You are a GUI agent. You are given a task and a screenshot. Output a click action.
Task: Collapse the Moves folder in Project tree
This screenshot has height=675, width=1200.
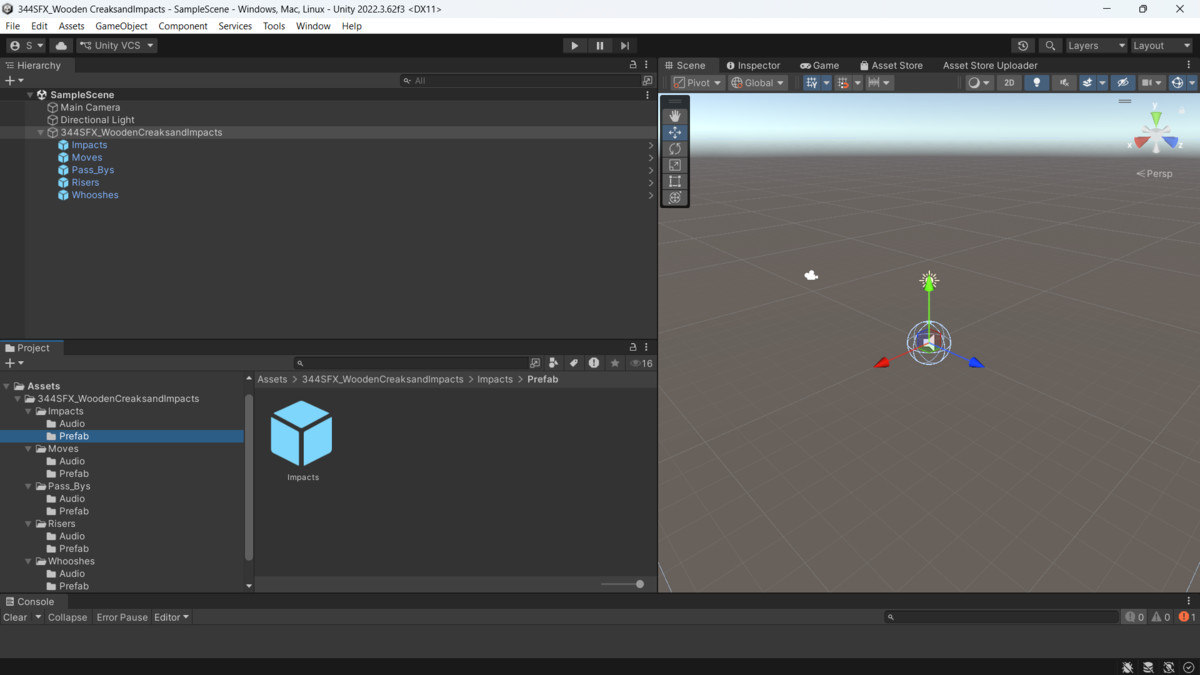point(29,449)
